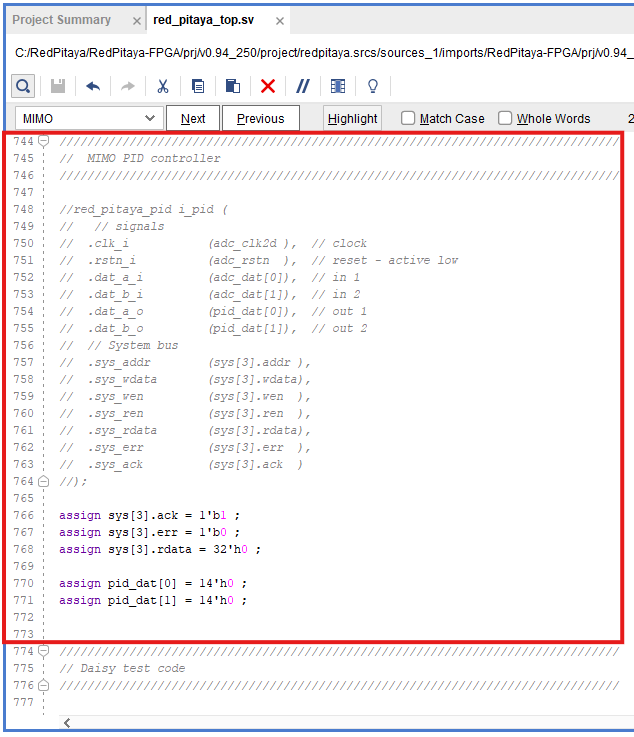The image size is (634, 737).
Task: Click the file path text below the tabs
Action: [323, 53]
